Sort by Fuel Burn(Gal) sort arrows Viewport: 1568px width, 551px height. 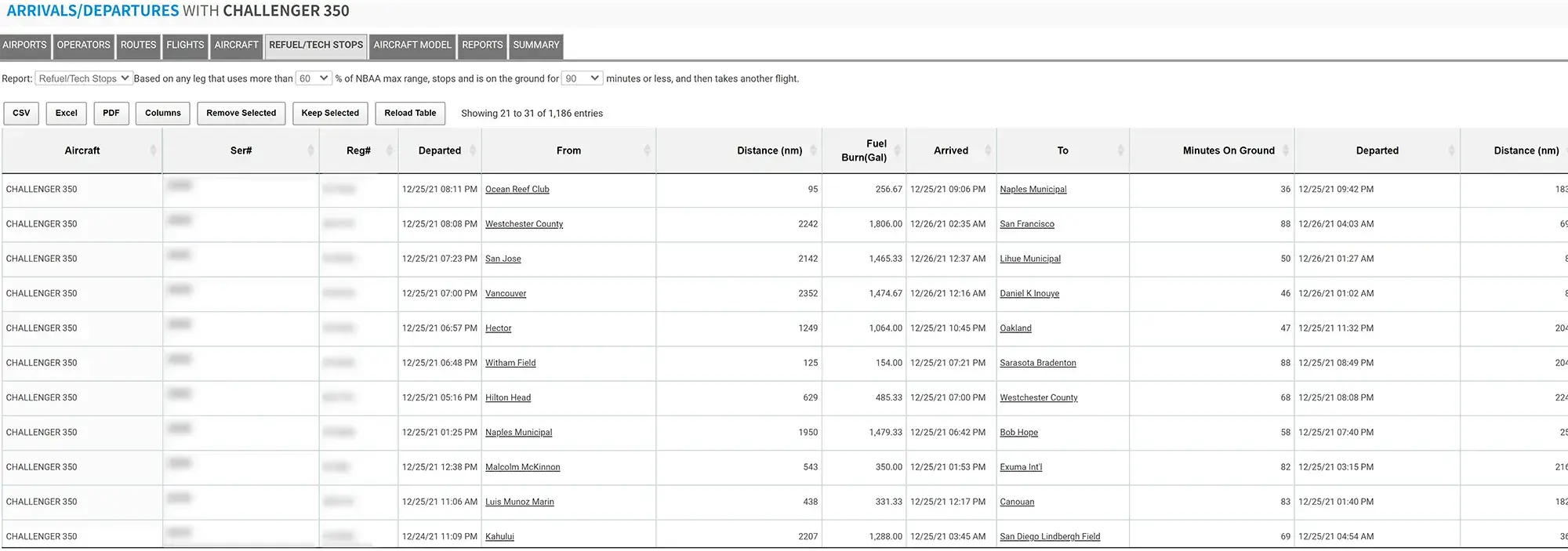tap(897, 150)
